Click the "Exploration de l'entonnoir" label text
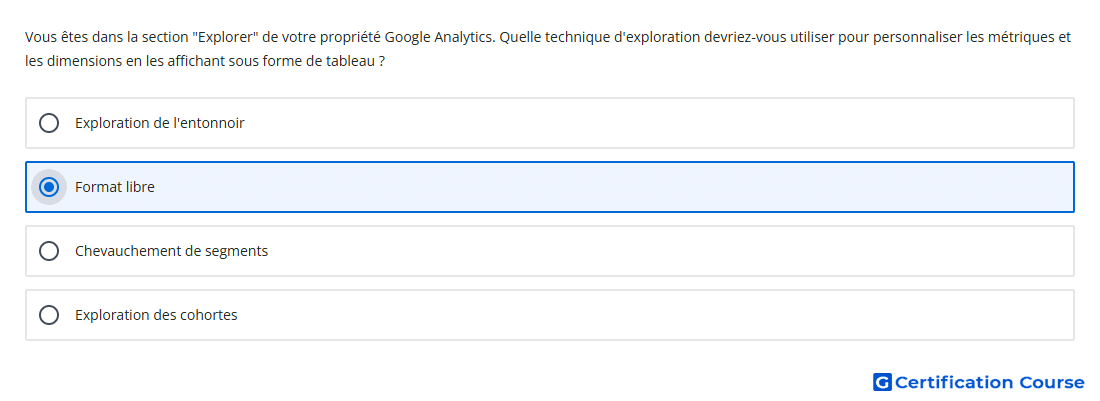The image size is (1100, 401). 160,123
